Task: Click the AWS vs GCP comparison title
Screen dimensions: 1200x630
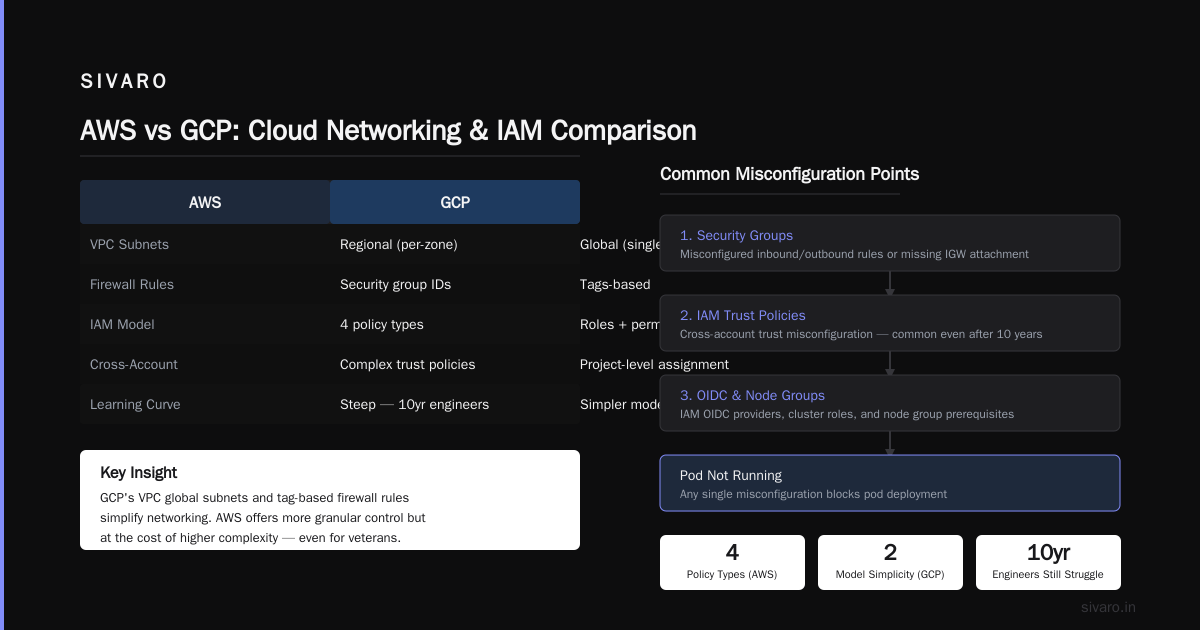Action: (388, 131)
